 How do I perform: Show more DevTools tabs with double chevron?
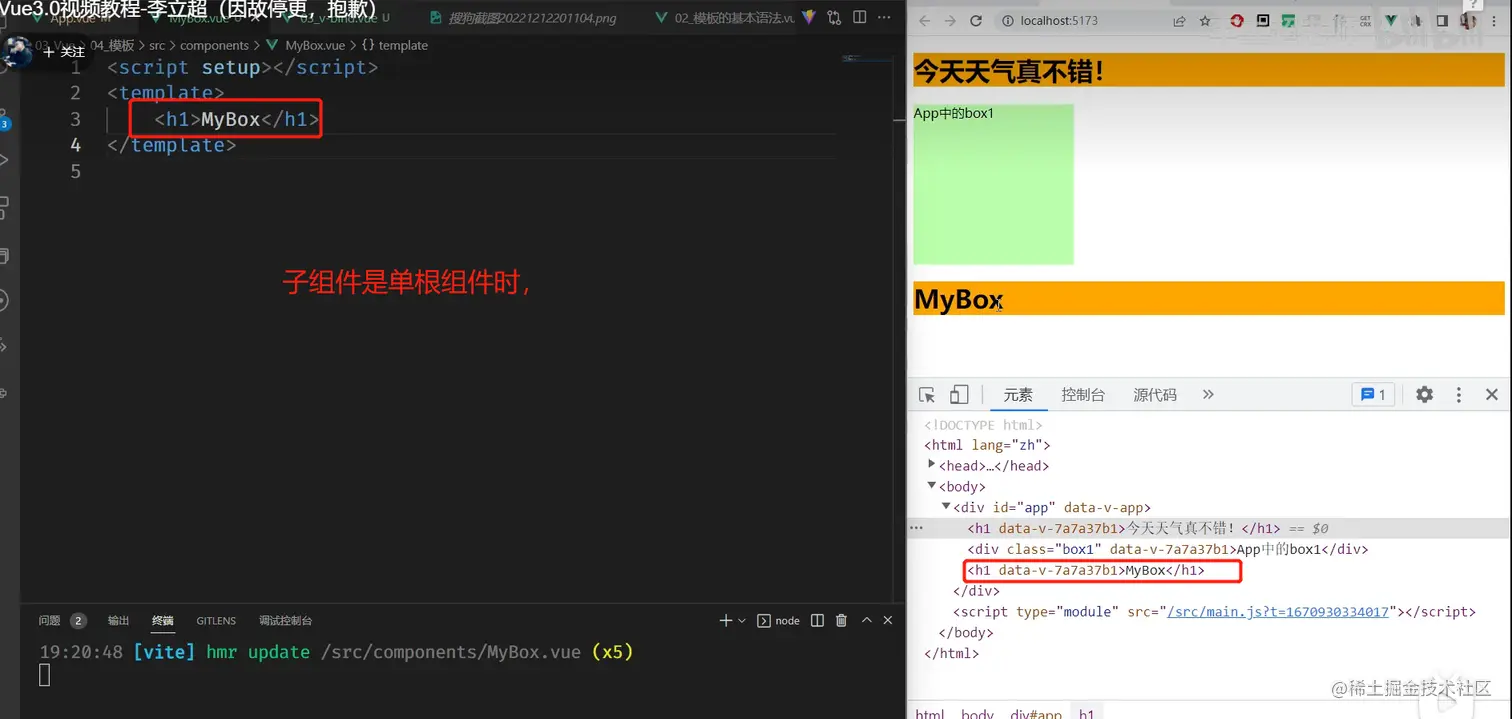point(1208,395)
